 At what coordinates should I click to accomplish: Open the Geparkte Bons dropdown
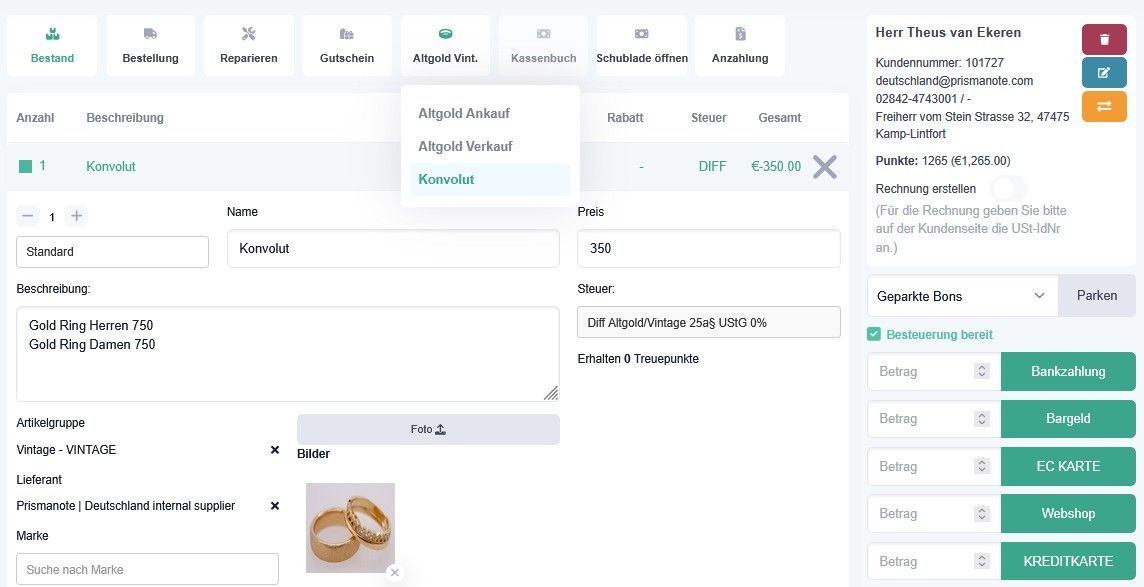(x=960, y=295)
